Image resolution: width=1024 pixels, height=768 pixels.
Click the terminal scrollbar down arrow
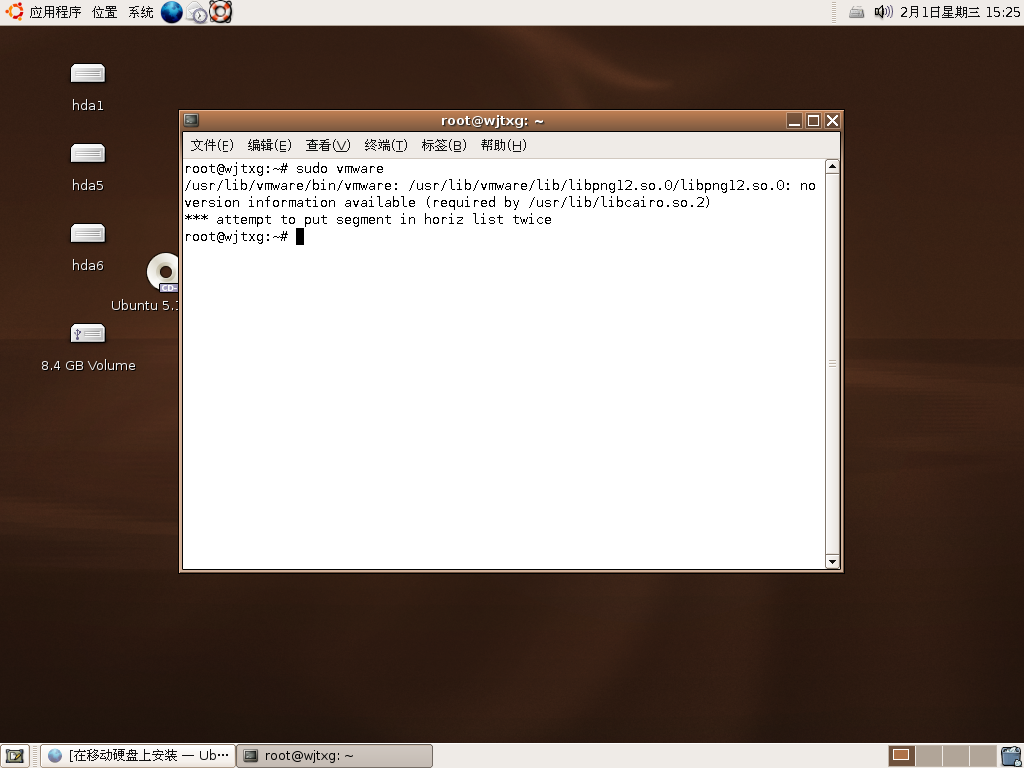tap(832, 562)
